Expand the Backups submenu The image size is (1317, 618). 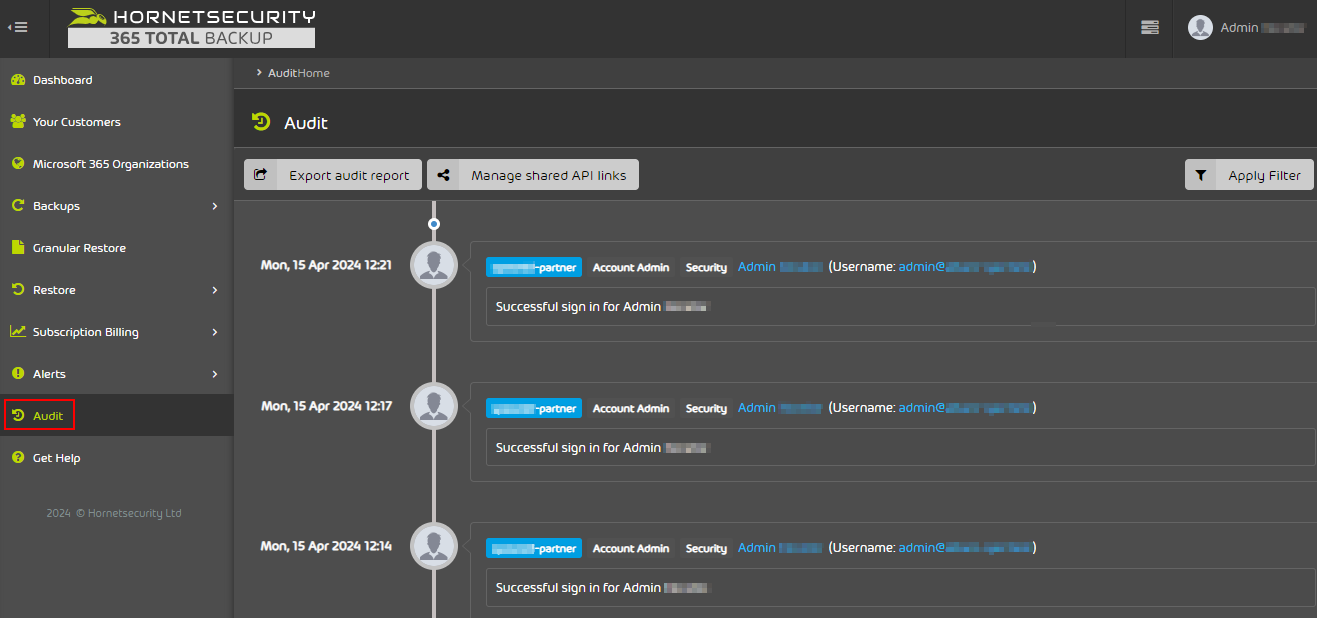[x=57, y=205]
